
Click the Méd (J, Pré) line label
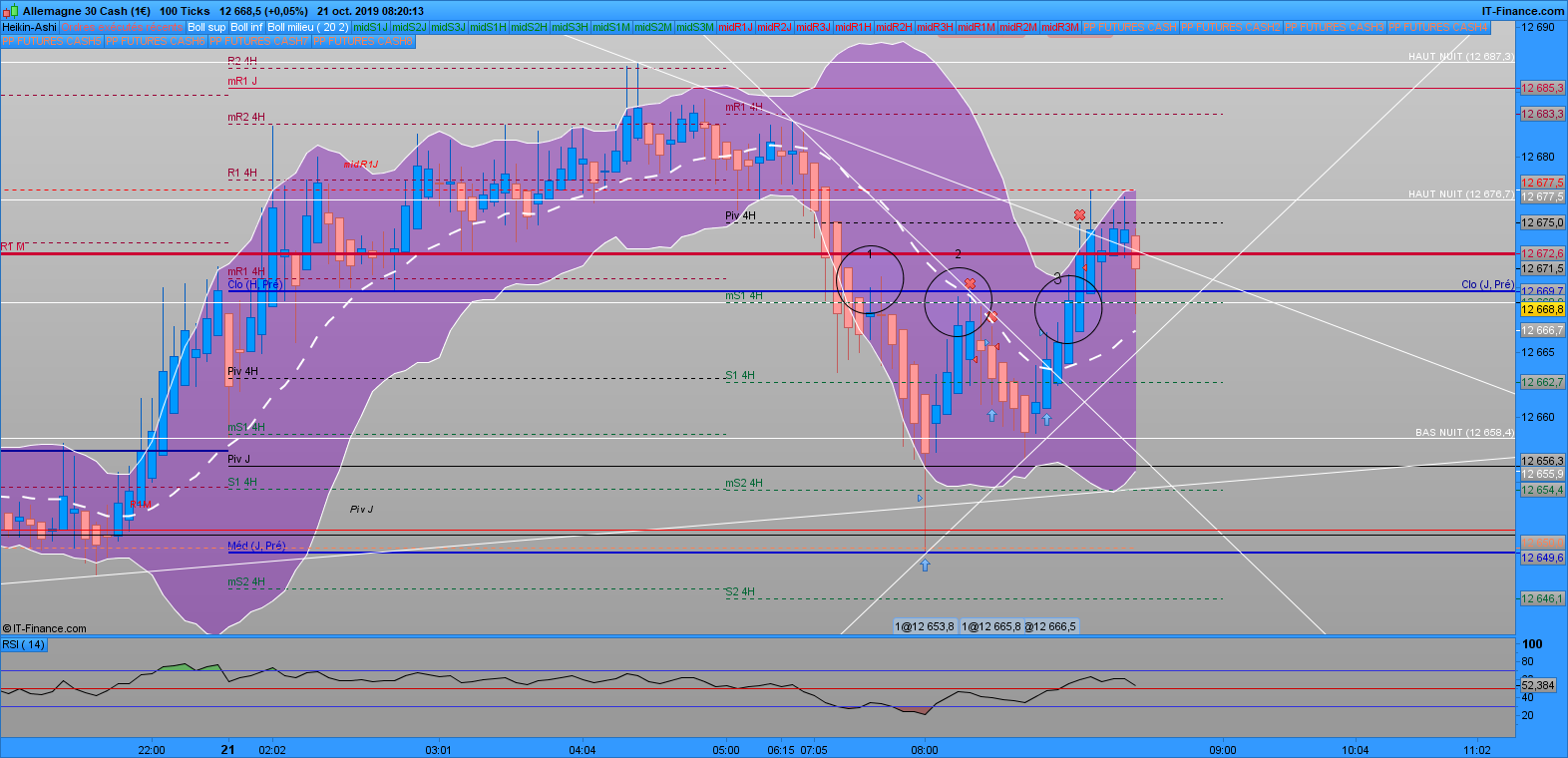coord(256,547)
